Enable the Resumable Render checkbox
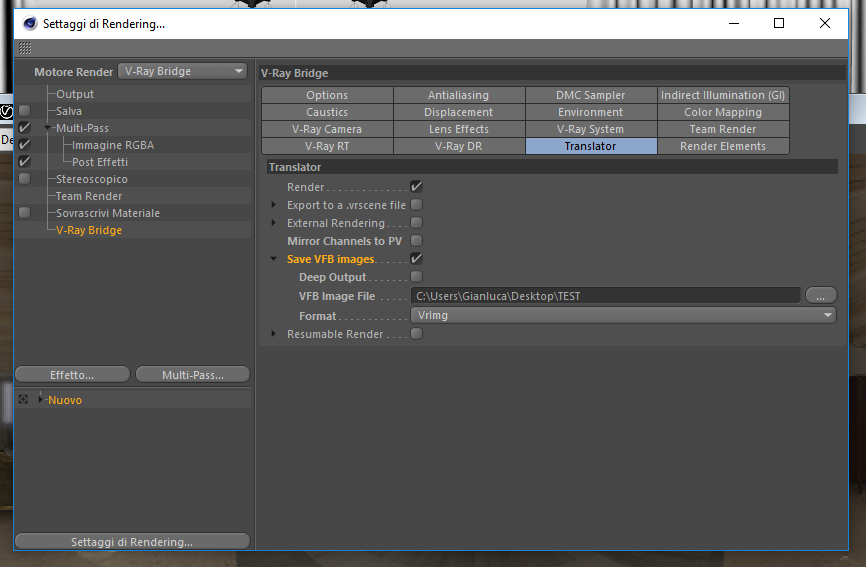Screen dimensions: 866x567 pyautogui.click(x=416, y=333)
